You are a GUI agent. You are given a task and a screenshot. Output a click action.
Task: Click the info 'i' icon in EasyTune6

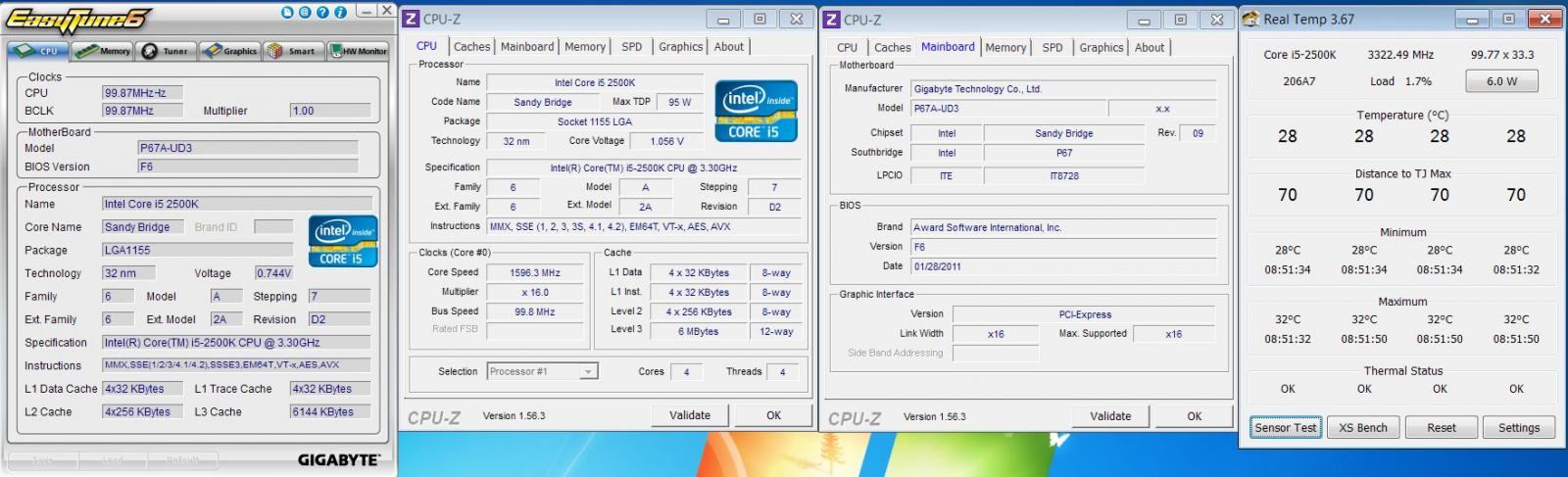pyautogui.click(x=340, y=13)
